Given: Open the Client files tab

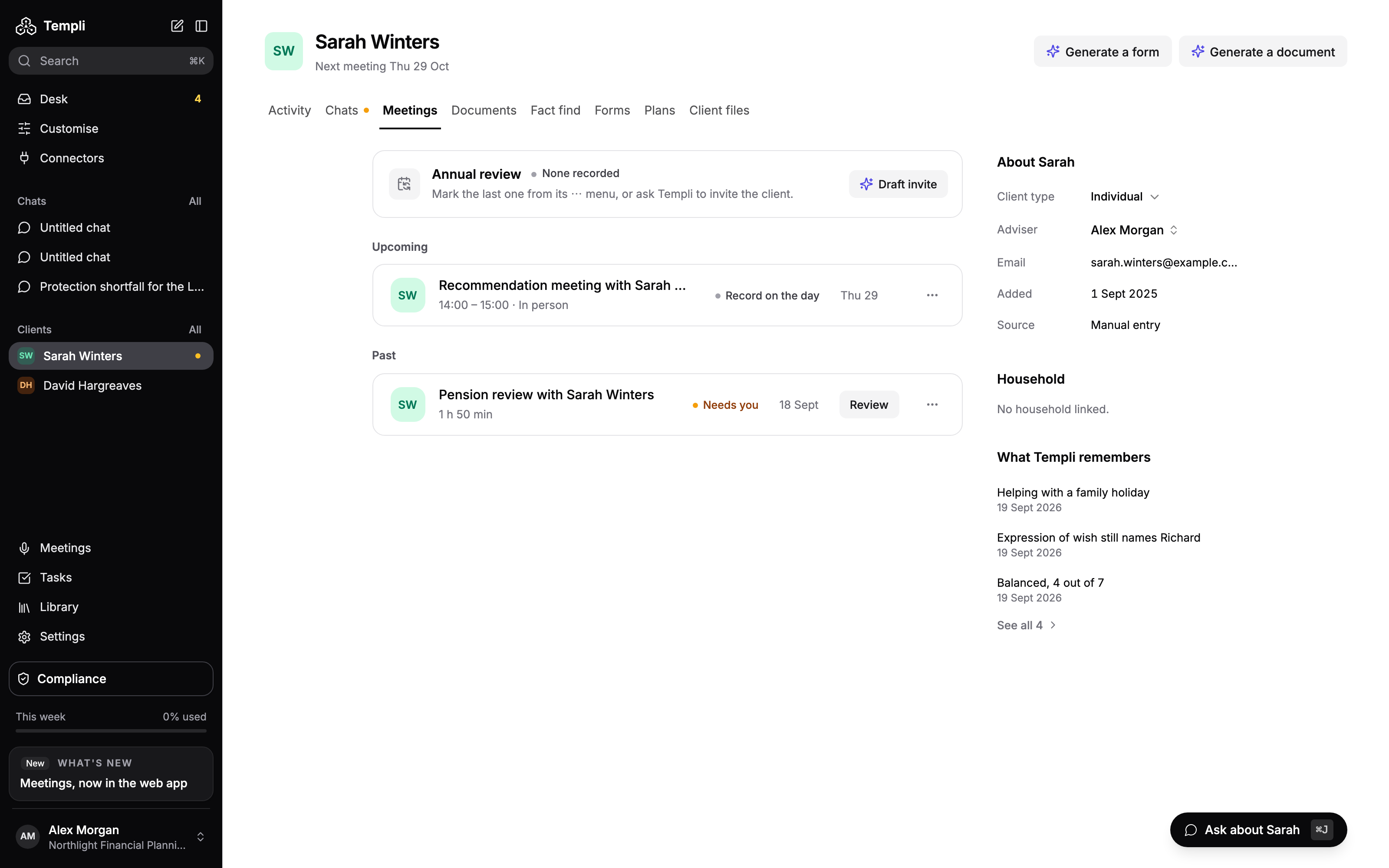Looking at the screenshot, I should [719, 110].
